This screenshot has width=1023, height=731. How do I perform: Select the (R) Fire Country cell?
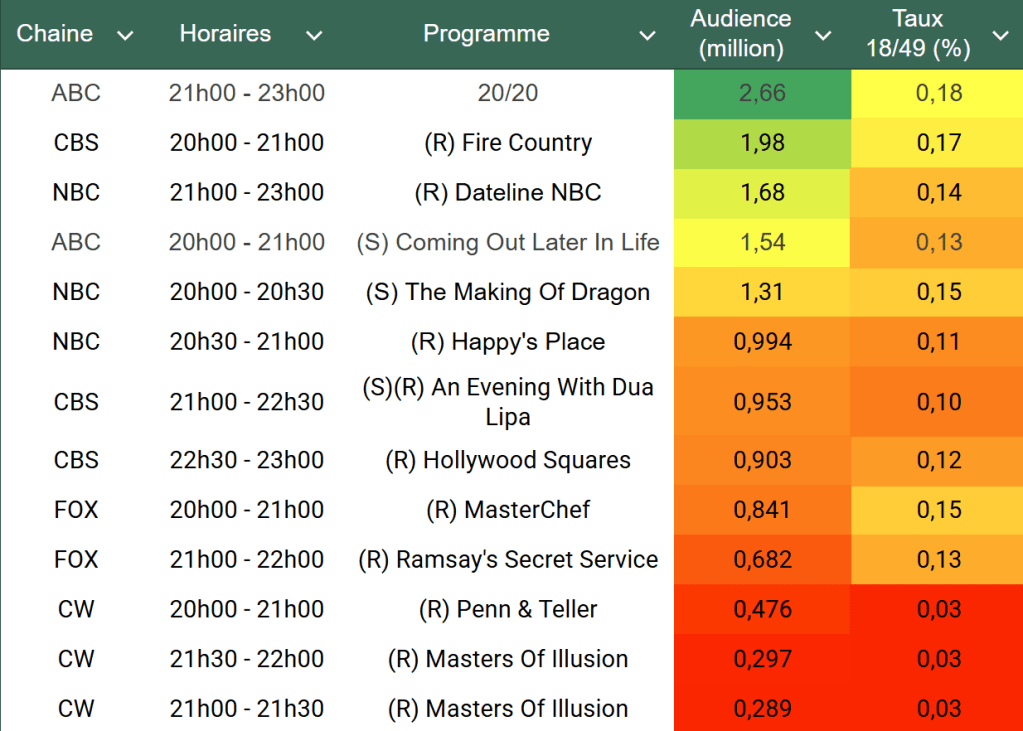[508, 143]
